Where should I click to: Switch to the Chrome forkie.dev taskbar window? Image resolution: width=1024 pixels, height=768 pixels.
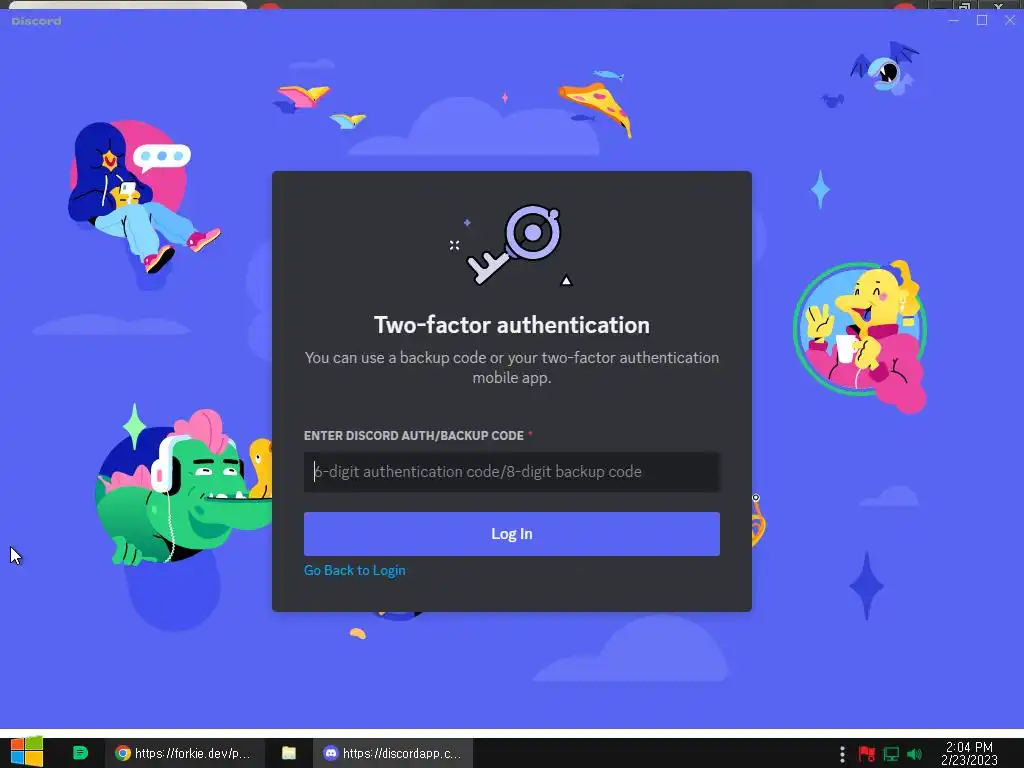(x=185, y=753)
